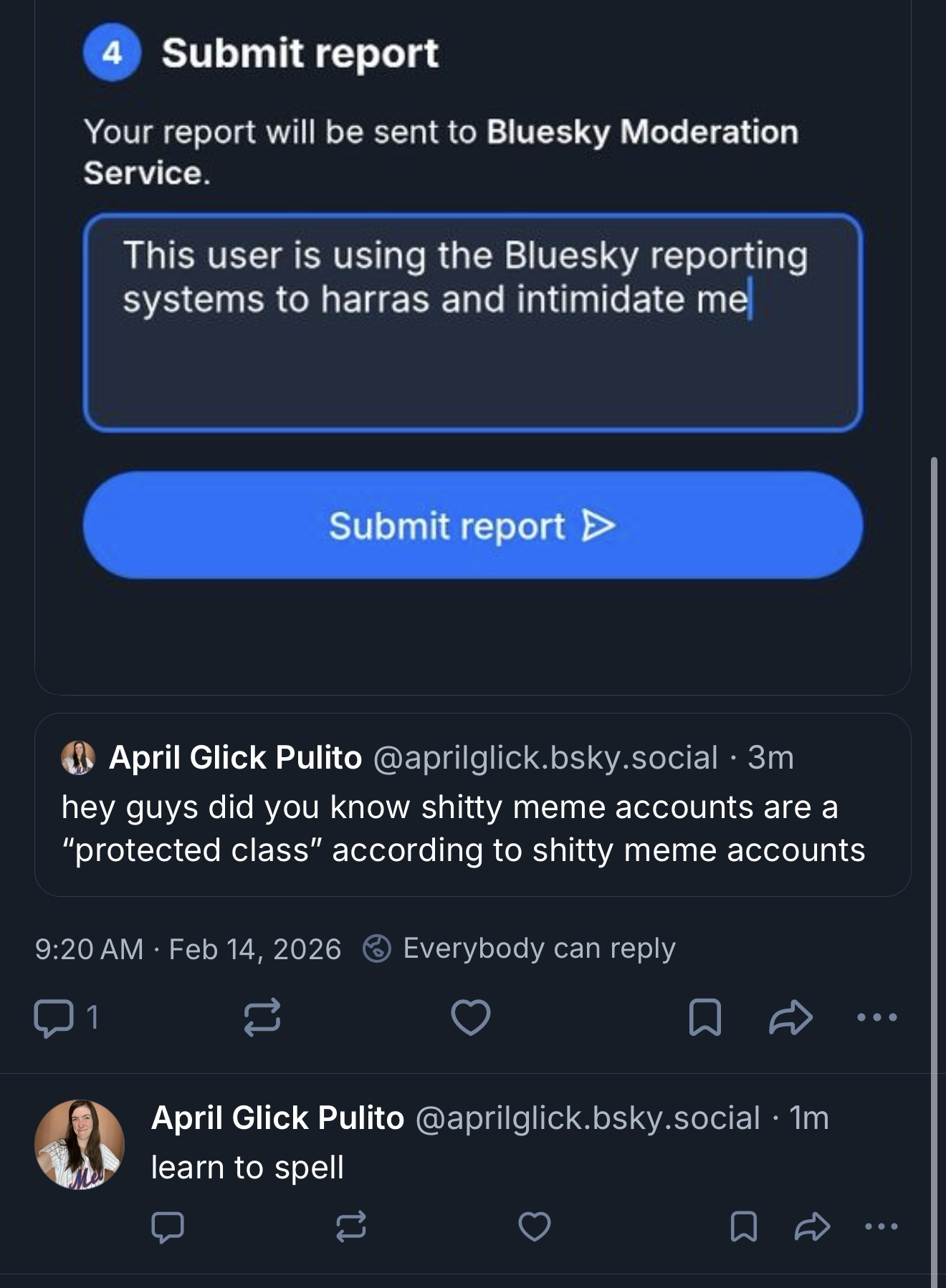The image size is (946, 1288).
Task: Open main post's more options menu
Action: pyautogui.click(x=876, y=1017)
